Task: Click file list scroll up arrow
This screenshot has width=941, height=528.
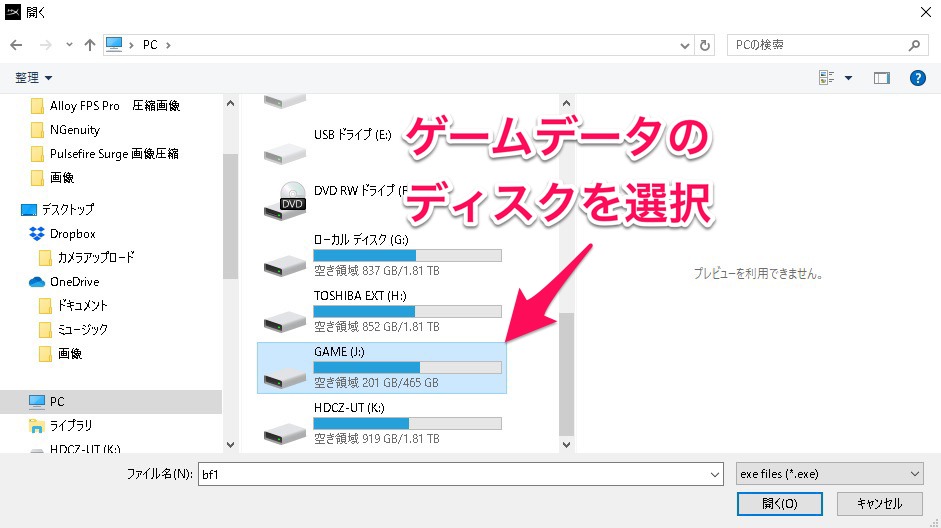Action: click(566, 103)
